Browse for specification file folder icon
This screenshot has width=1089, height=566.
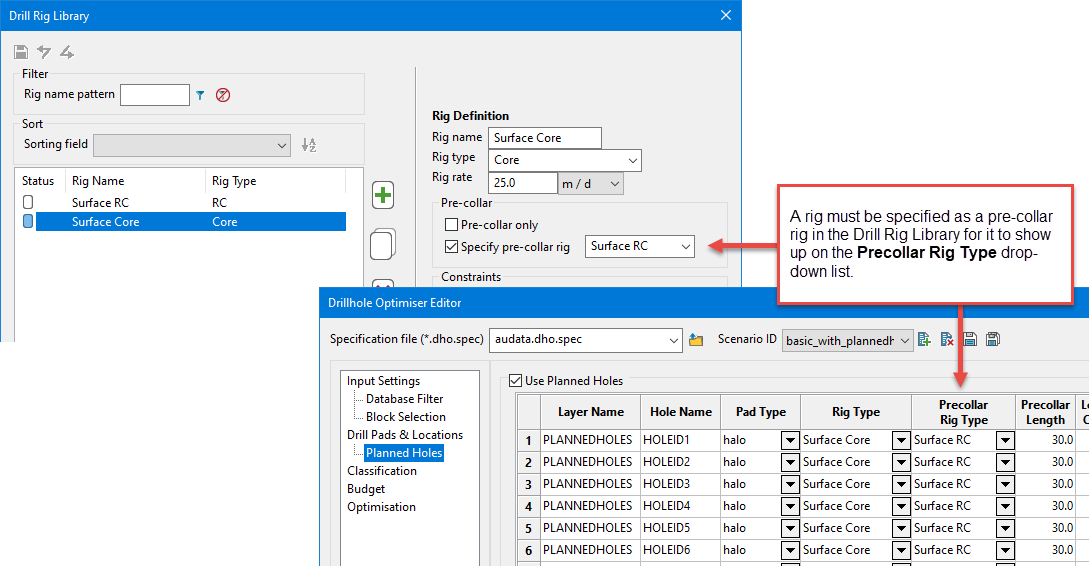click(696, 340)
